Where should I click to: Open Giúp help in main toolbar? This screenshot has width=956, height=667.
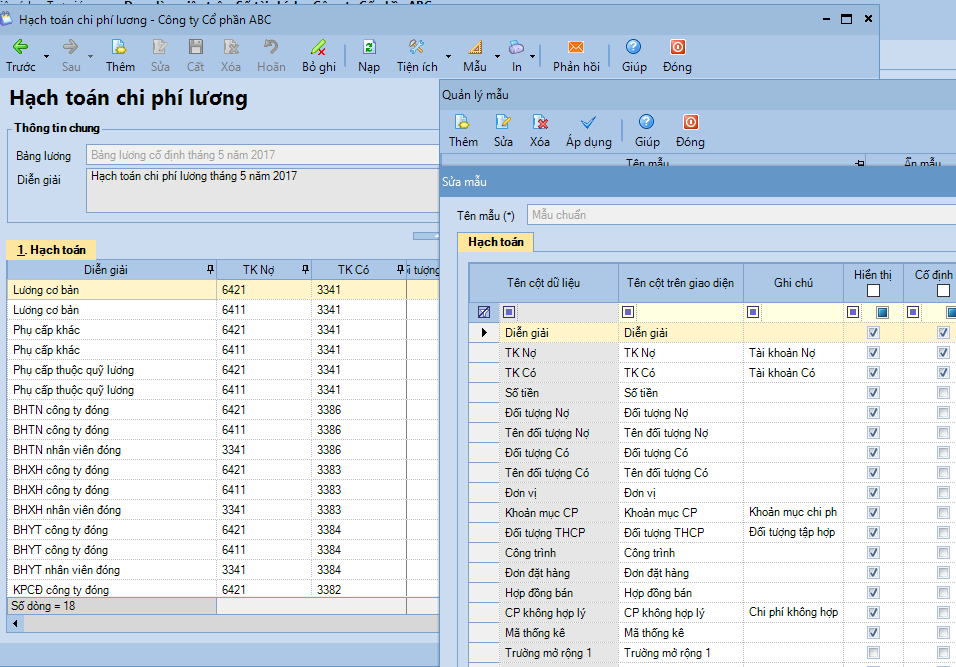pos(633,47)
